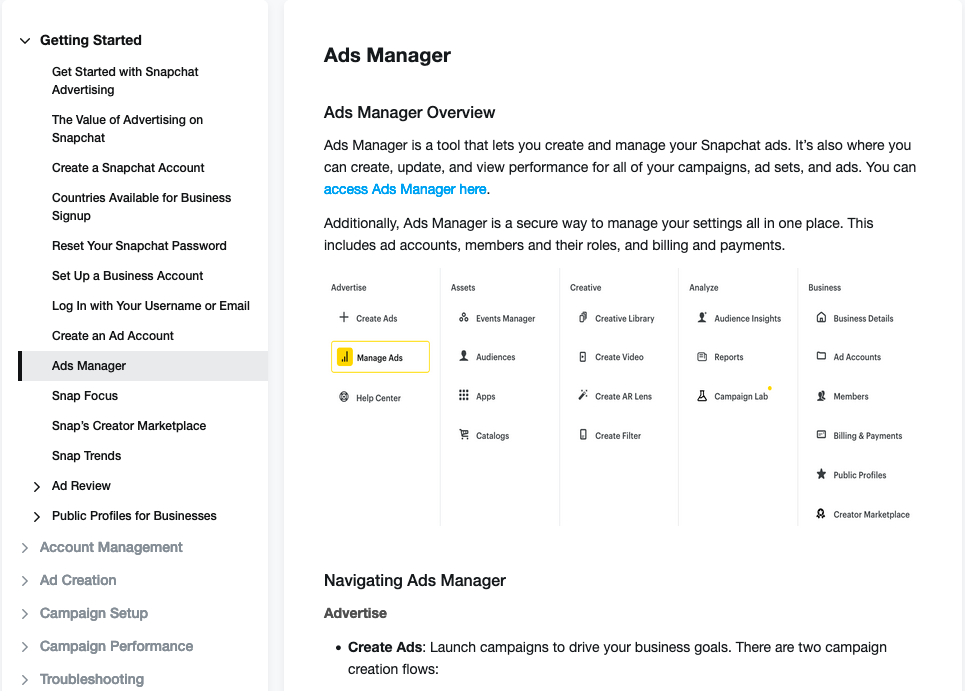Expand the Ad Creation section
The height and width of the screenshot is (691, 965).
tap(78, 580)
